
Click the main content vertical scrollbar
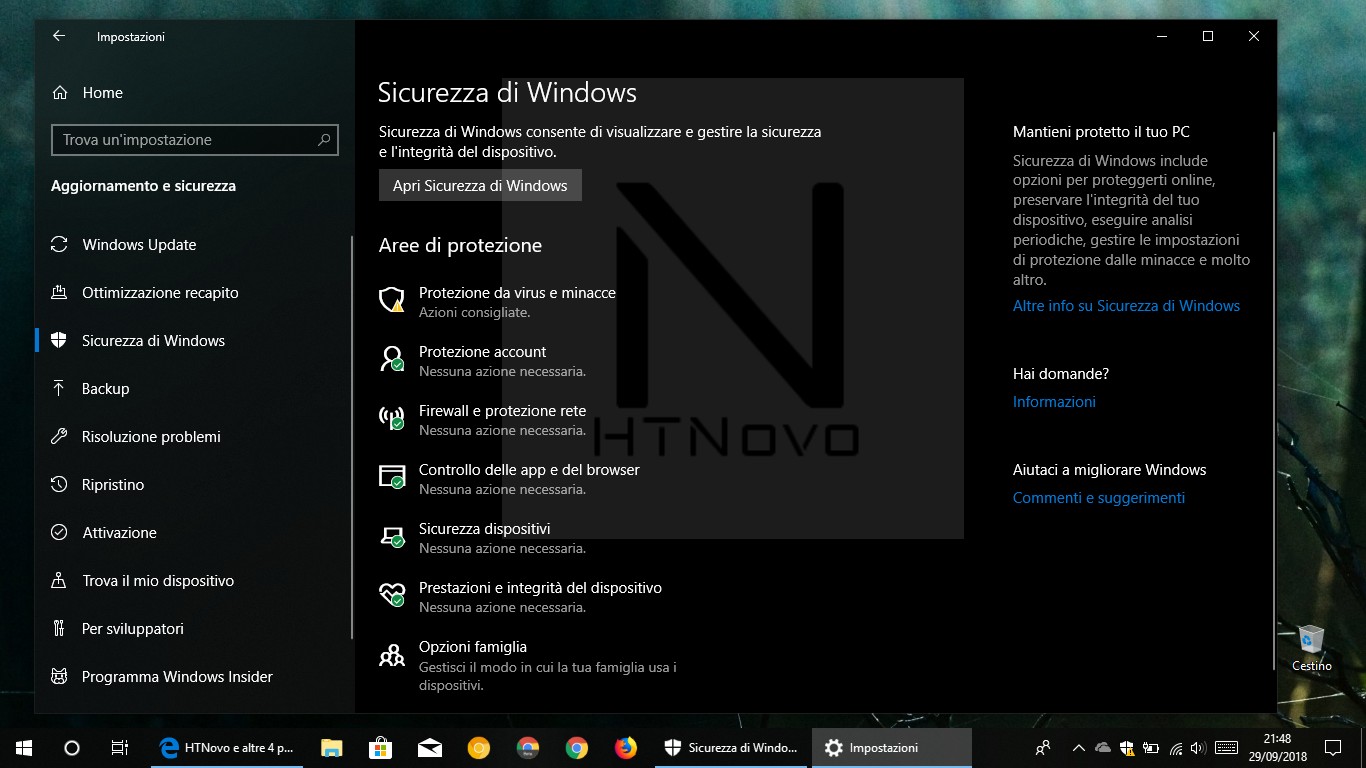click(1273, 400)
